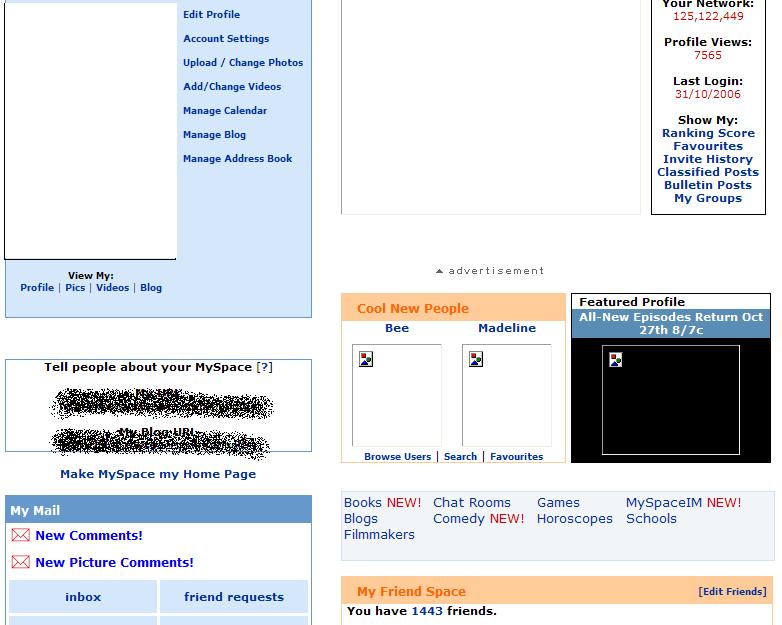Open Manage Address Book
782x625 pixels.
tap(237, 158)
